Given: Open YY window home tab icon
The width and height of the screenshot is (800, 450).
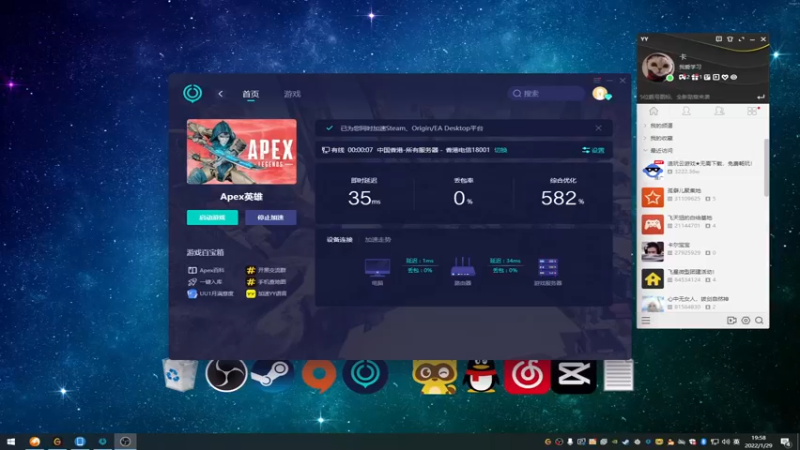Looking at the screenshot, I should pos(654,111).
